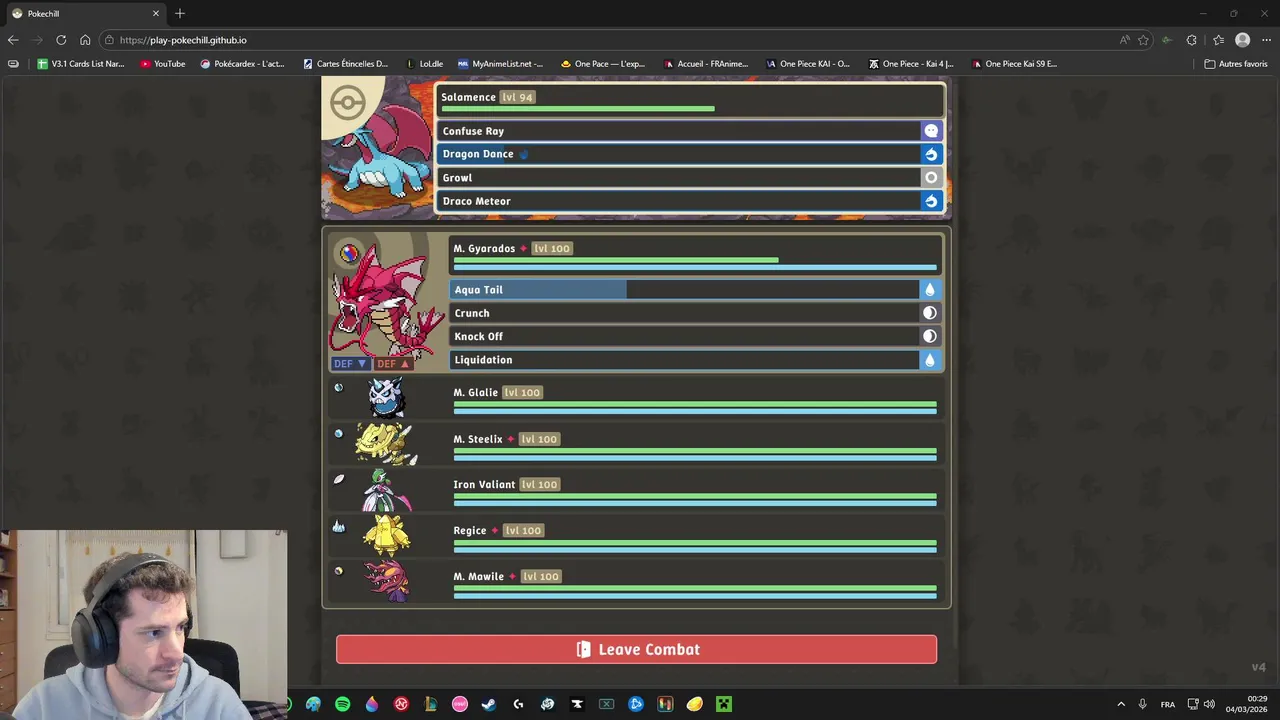1280x720 pixels.
Task: Switch to Iron Valiant in the team list
Action: click(636, 490)
